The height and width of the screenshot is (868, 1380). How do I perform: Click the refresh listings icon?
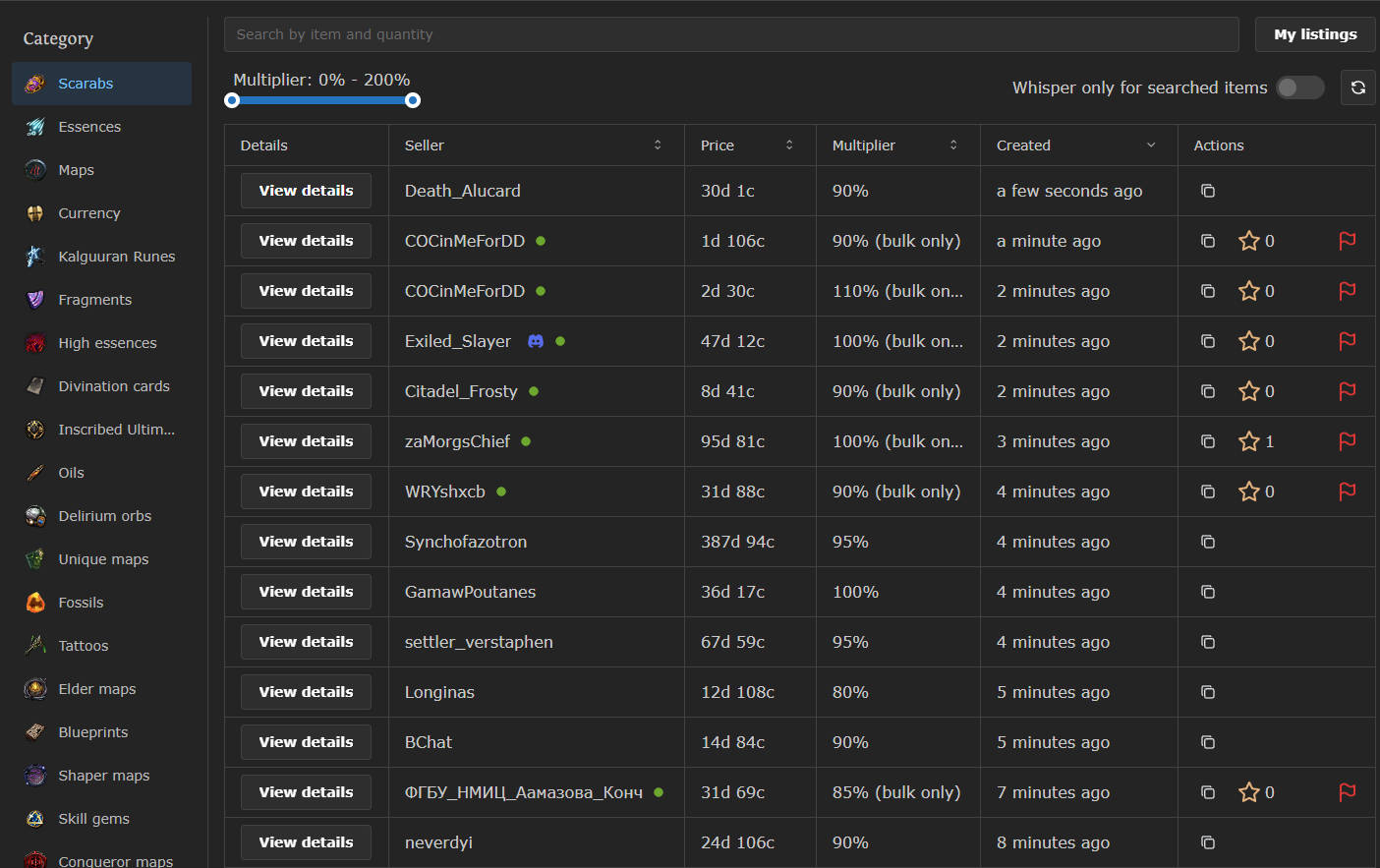(1357, 87)
